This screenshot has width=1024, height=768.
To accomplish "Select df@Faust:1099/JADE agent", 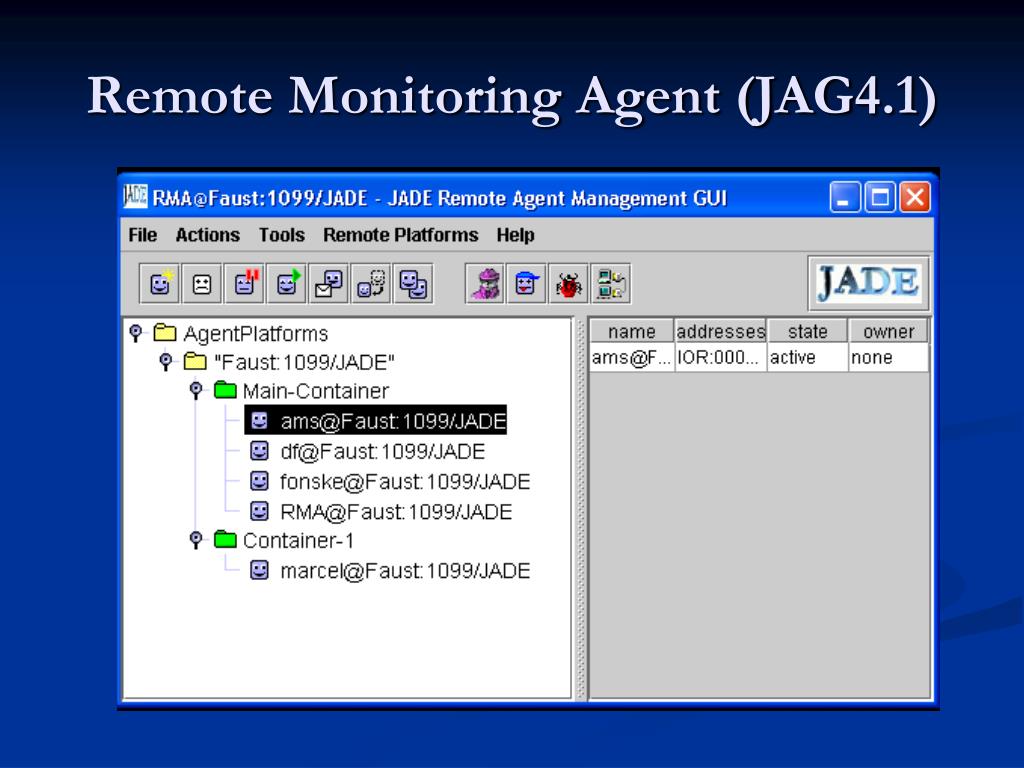I will (x=383, y=451).
